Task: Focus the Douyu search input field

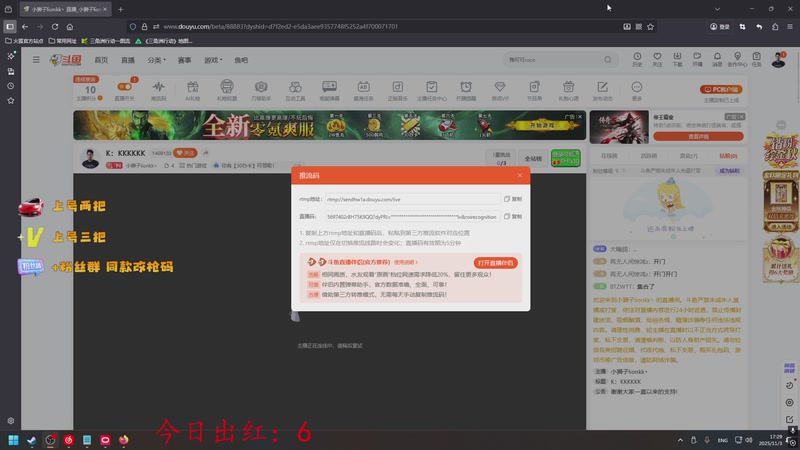Action: 554,60
